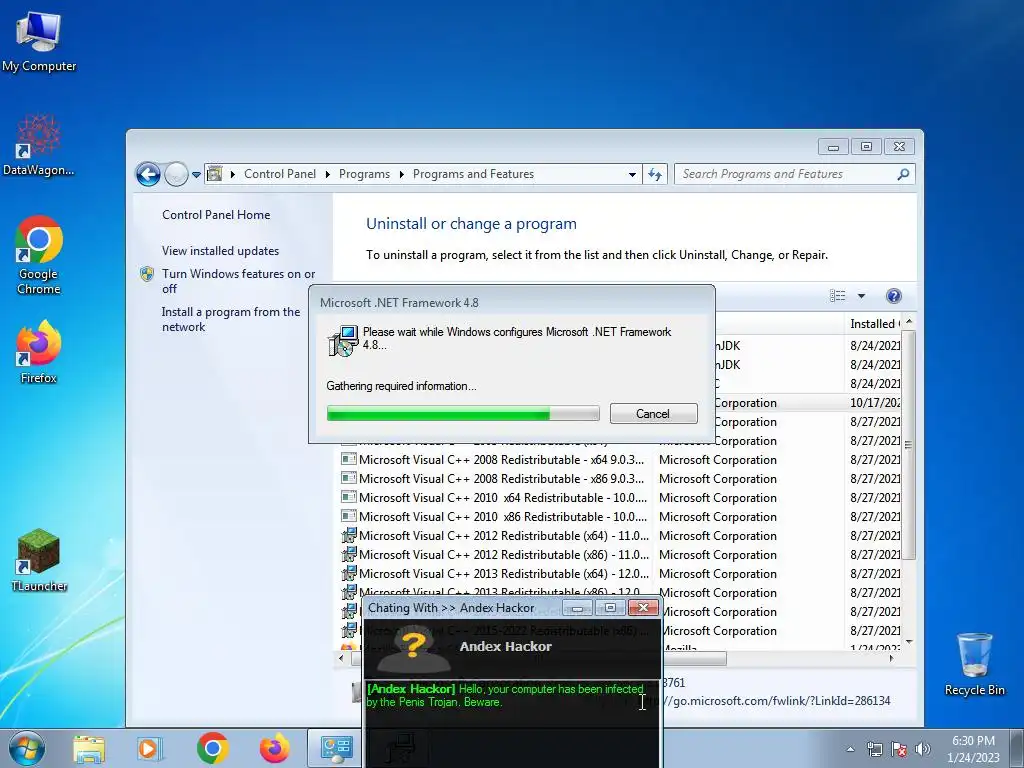The width and height of the screenshot is (1024, 768).
Task: Open the Programs and Features help icon
Action: [893, 296]
